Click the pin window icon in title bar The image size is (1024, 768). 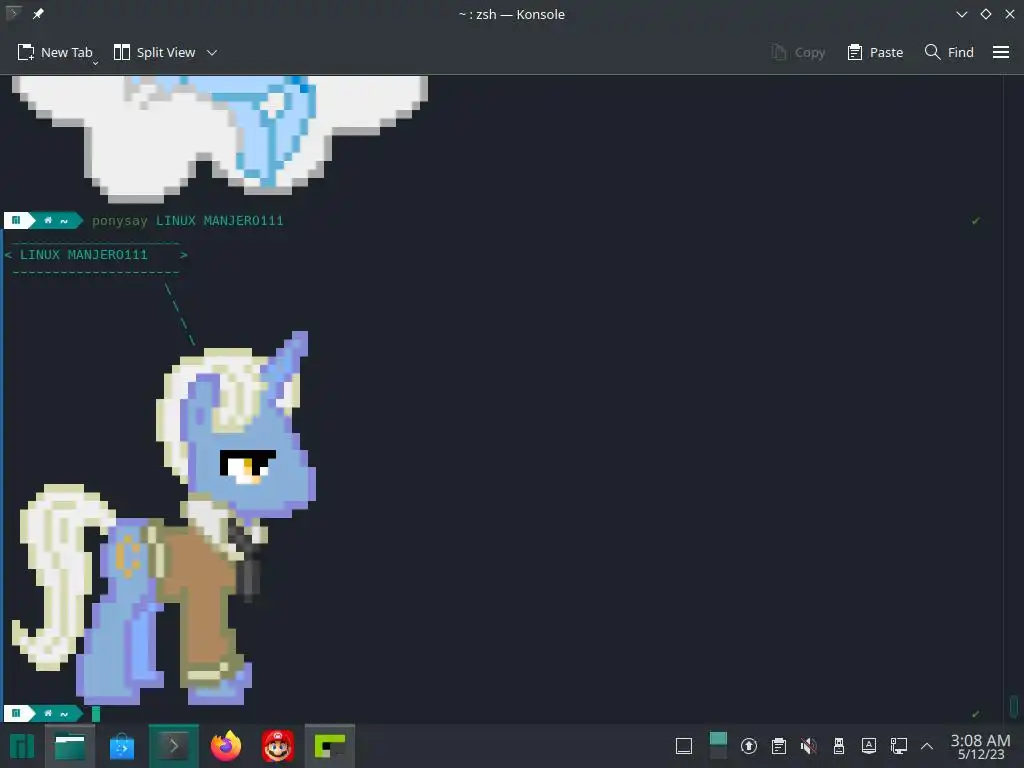[38, 14]
